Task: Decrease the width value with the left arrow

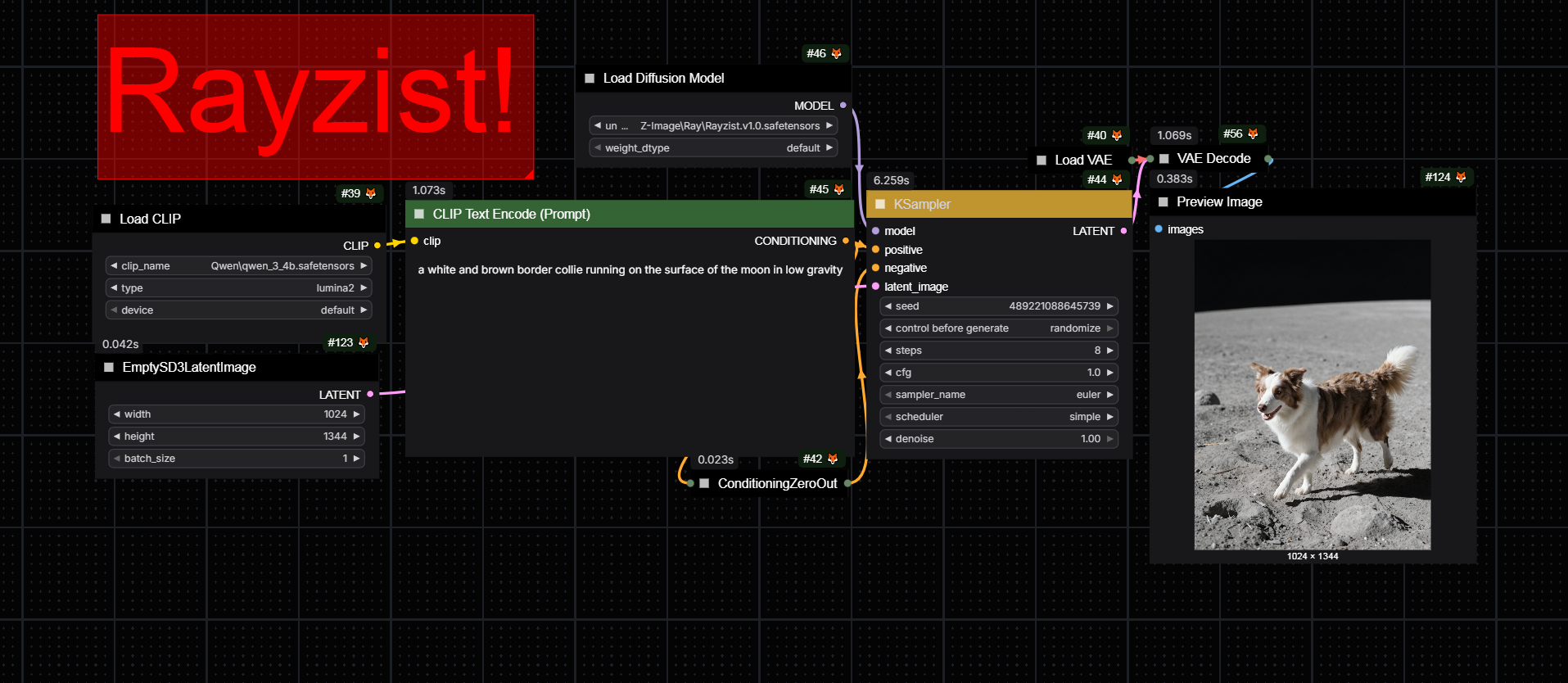Action: [x=117, y=414]
